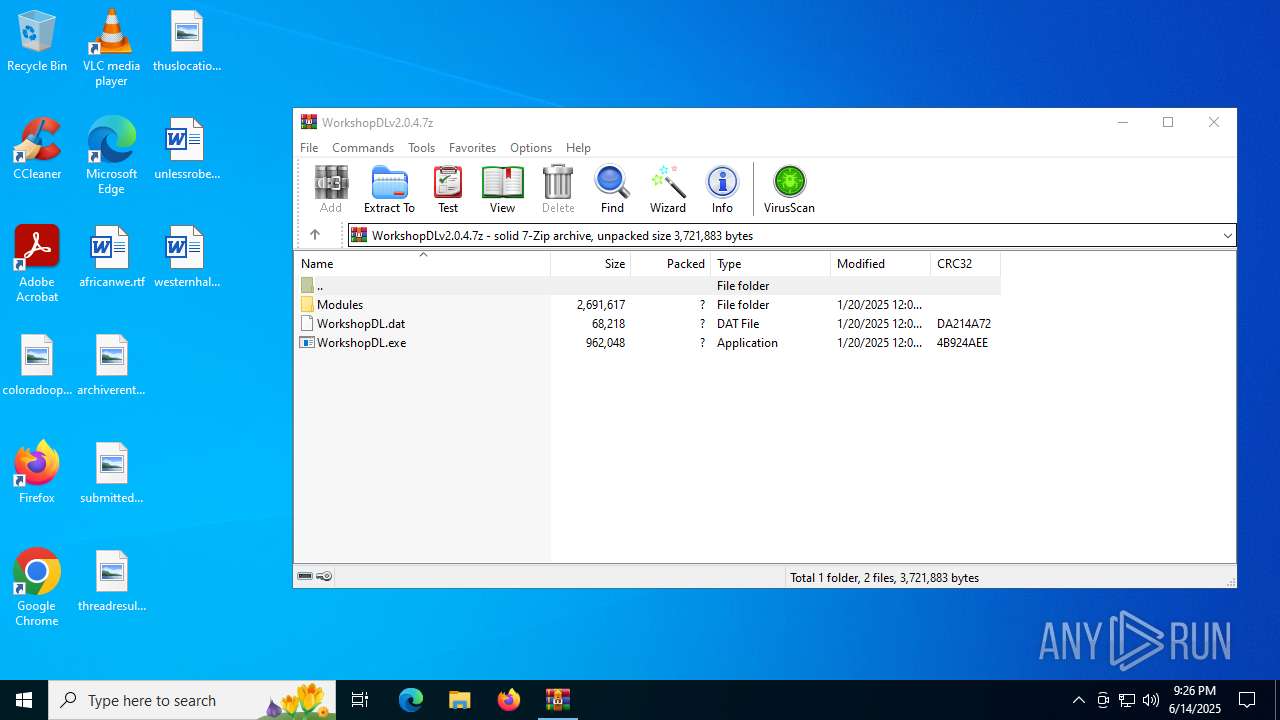Viewport: 1280px width, 720px height.
Task: Select the Modules folder row
Action: (647, 304)
